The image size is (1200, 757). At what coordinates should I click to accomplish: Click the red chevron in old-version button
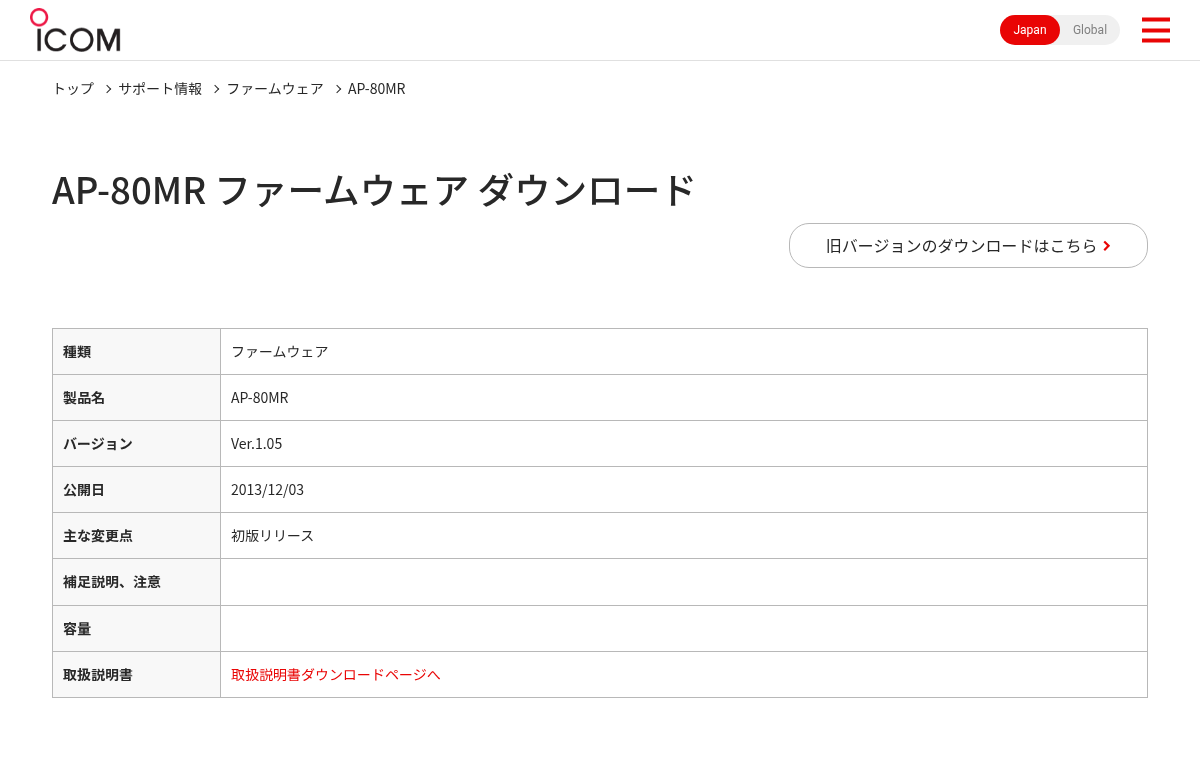pos(1107,246)
